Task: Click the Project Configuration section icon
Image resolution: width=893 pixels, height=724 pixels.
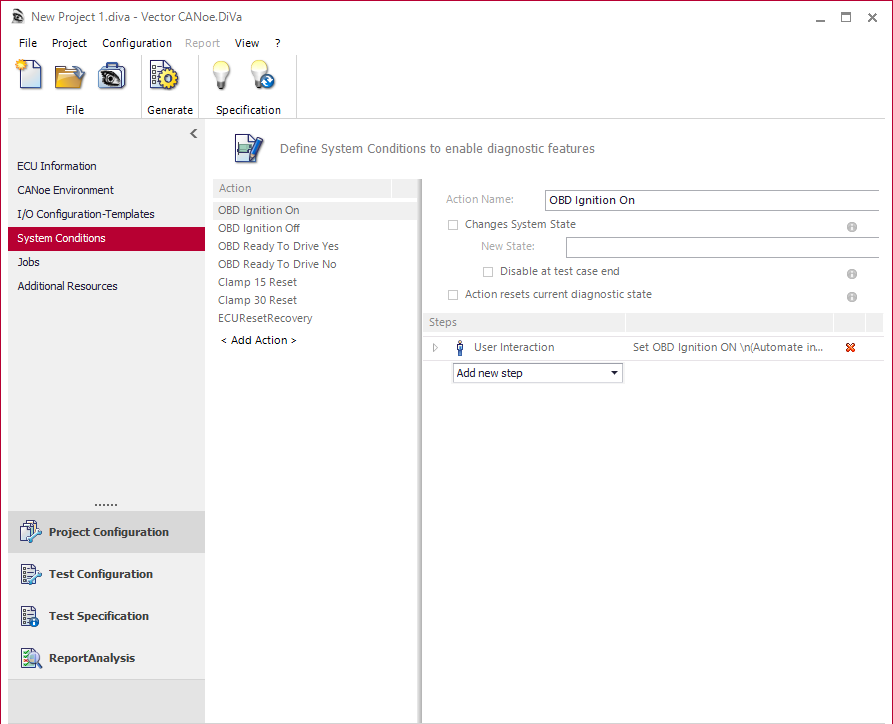Action: [31, 531]
